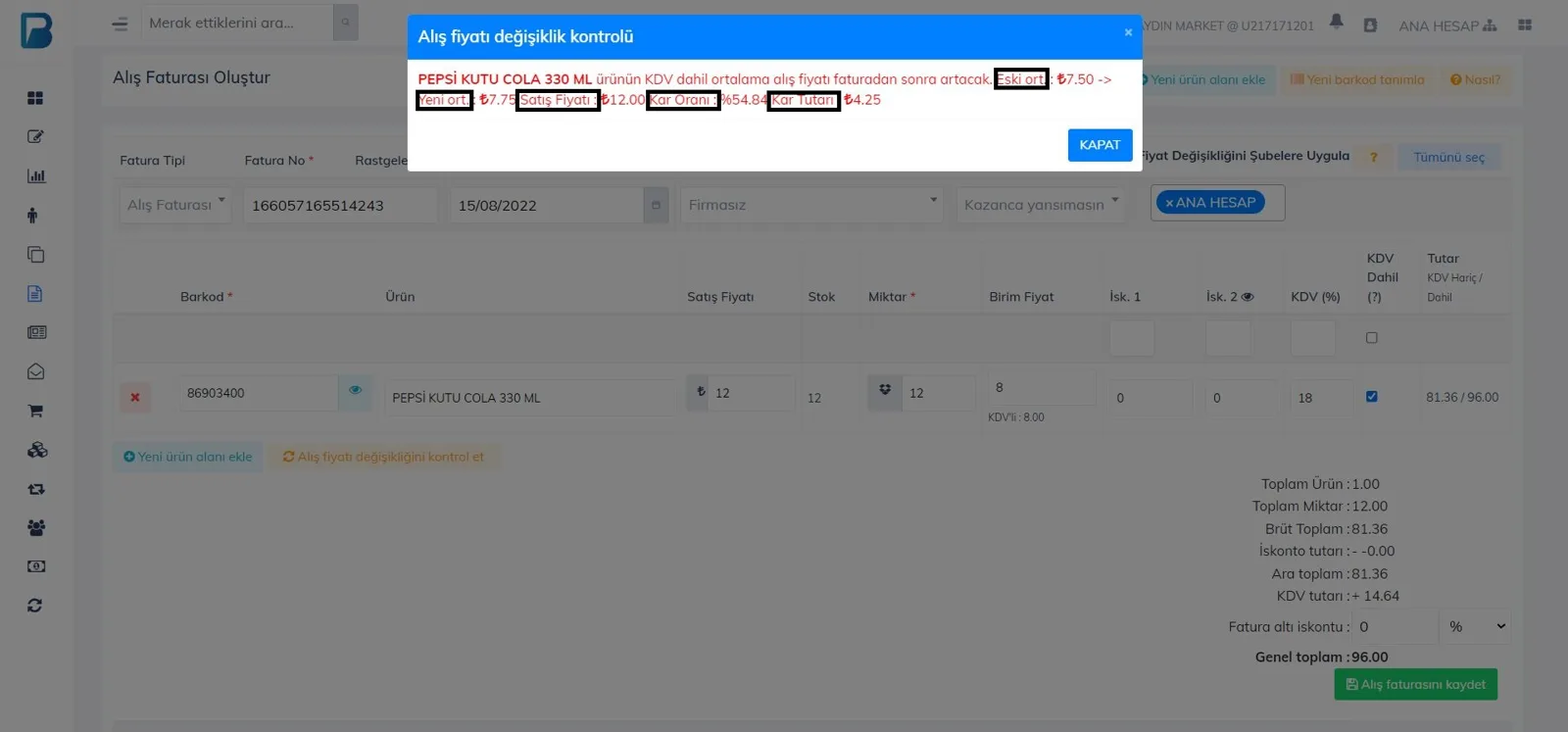Uncheck KDV Dahil for the Pepsi row
Screen dimensions: 1568x732
click(x=1372, y=397)
